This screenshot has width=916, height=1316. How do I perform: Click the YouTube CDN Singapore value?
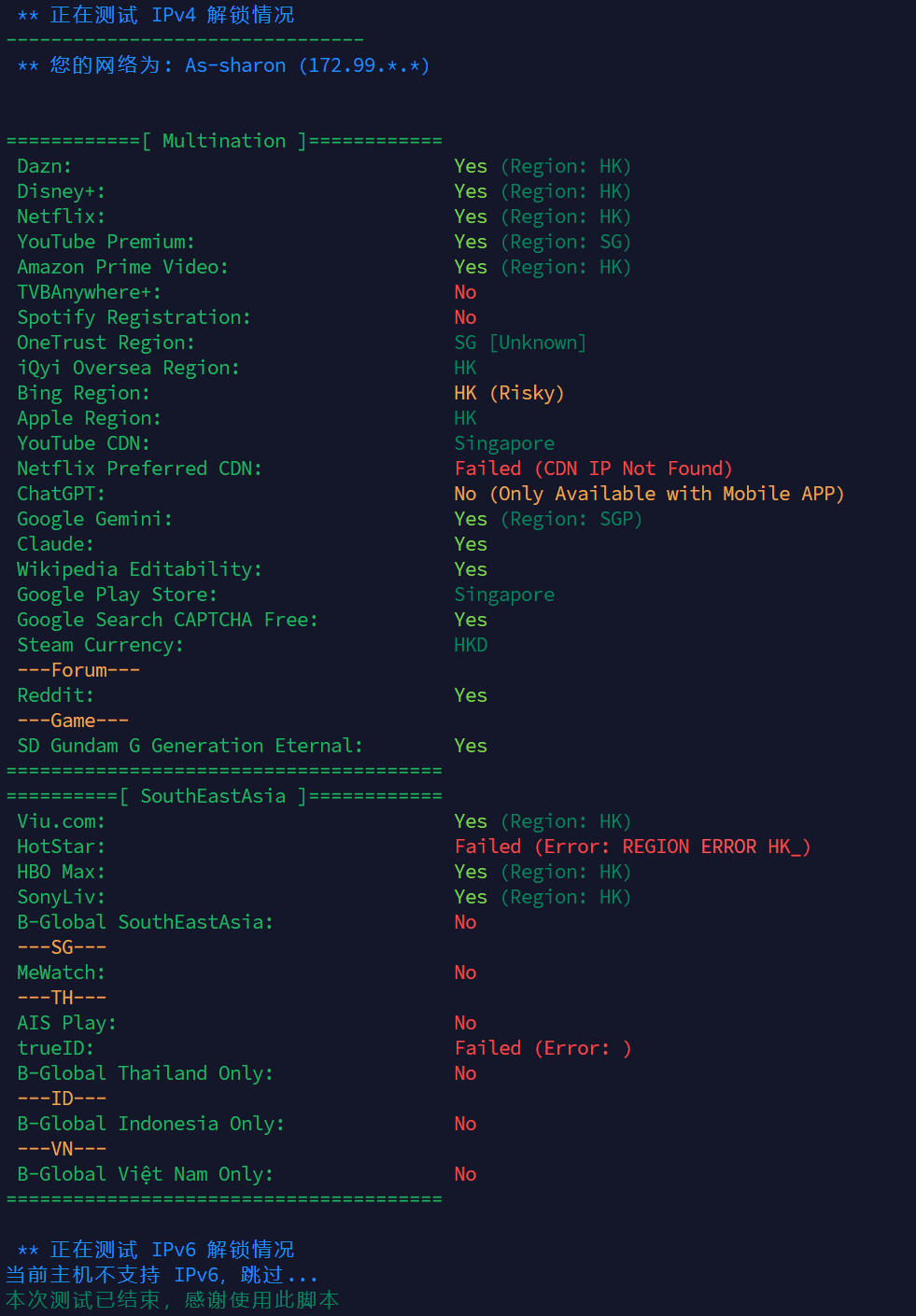click(x=504, y=443)
